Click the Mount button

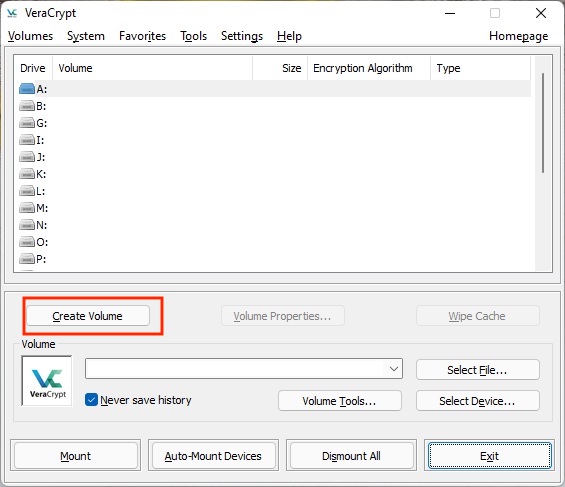[x=76, y=456]
